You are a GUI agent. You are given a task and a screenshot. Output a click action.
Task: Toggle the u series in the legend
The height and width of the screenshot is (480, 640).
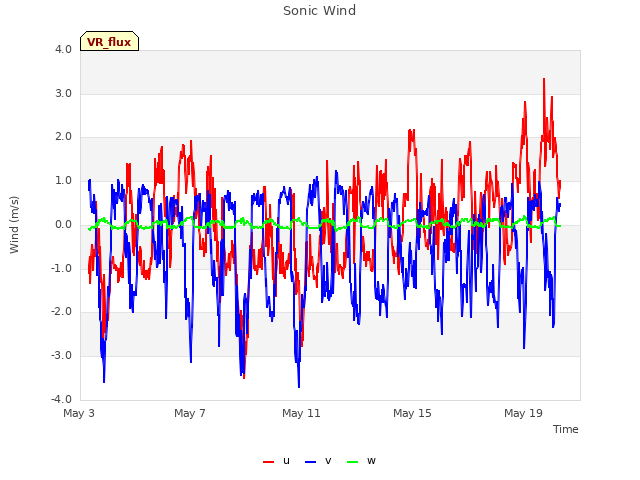pyautogui.click(x=277, y=461)
